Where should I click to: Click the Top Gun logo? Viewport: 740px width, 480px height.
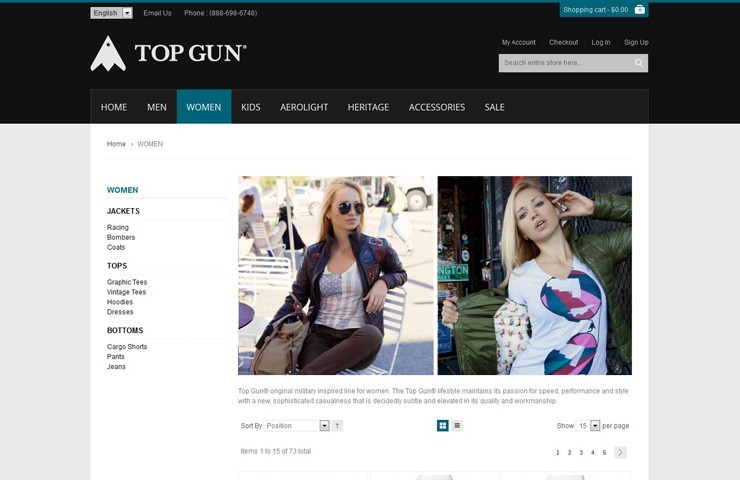[168, 53]
